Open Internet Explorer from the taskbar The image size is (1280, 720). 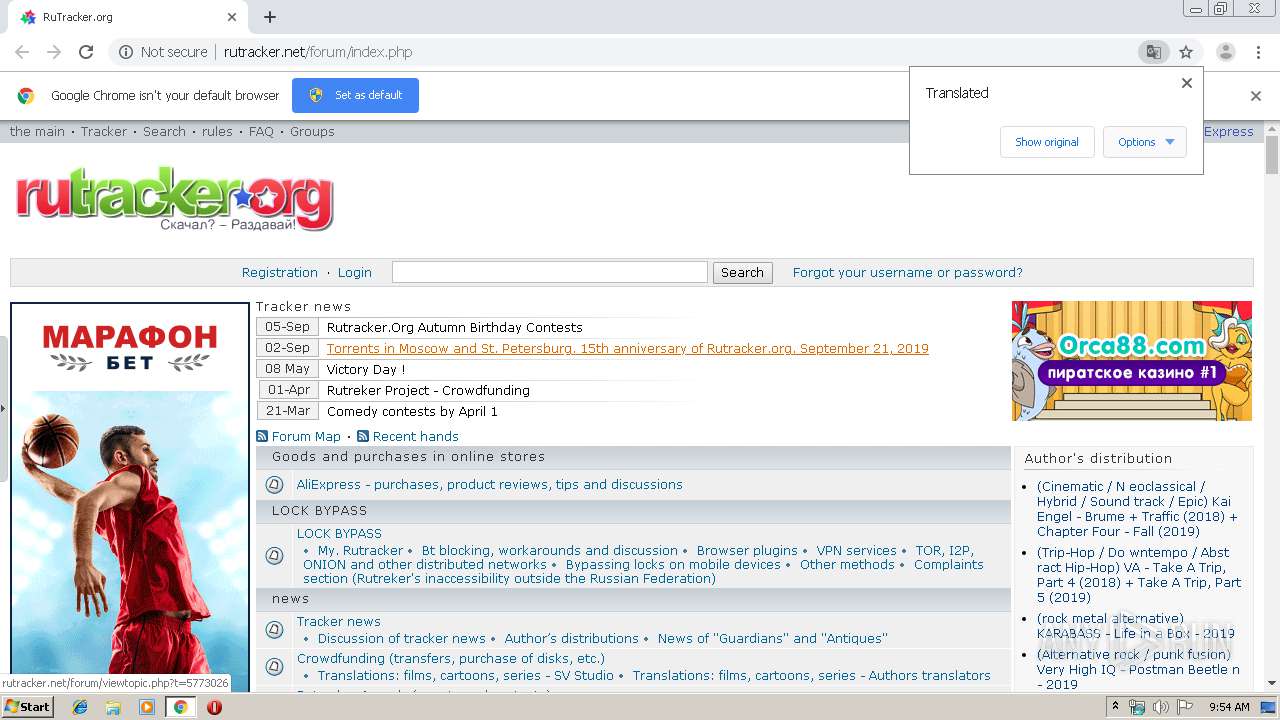point(80,707)
